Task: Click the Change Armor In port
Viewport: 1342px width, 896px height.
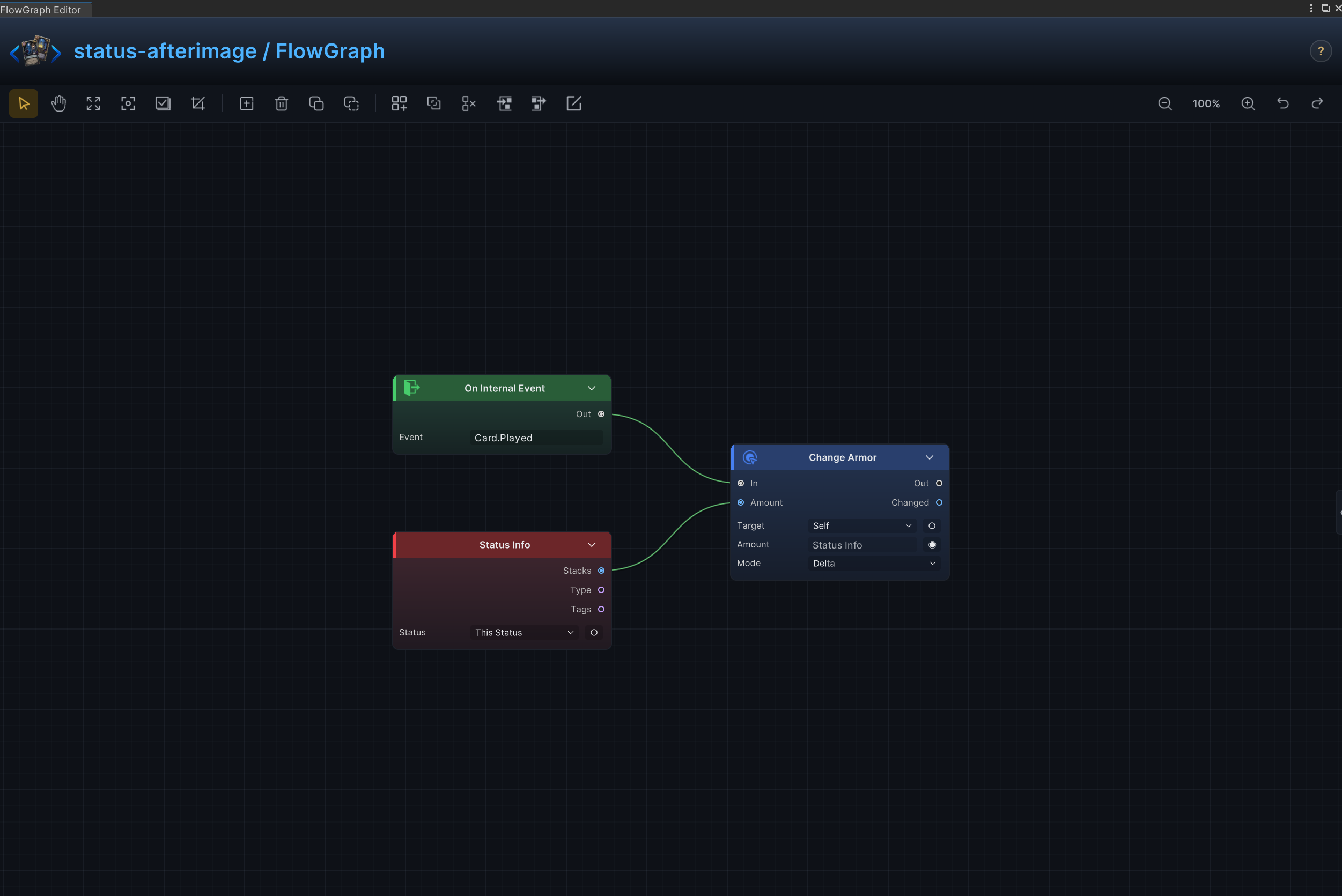Action: (741, 484)
